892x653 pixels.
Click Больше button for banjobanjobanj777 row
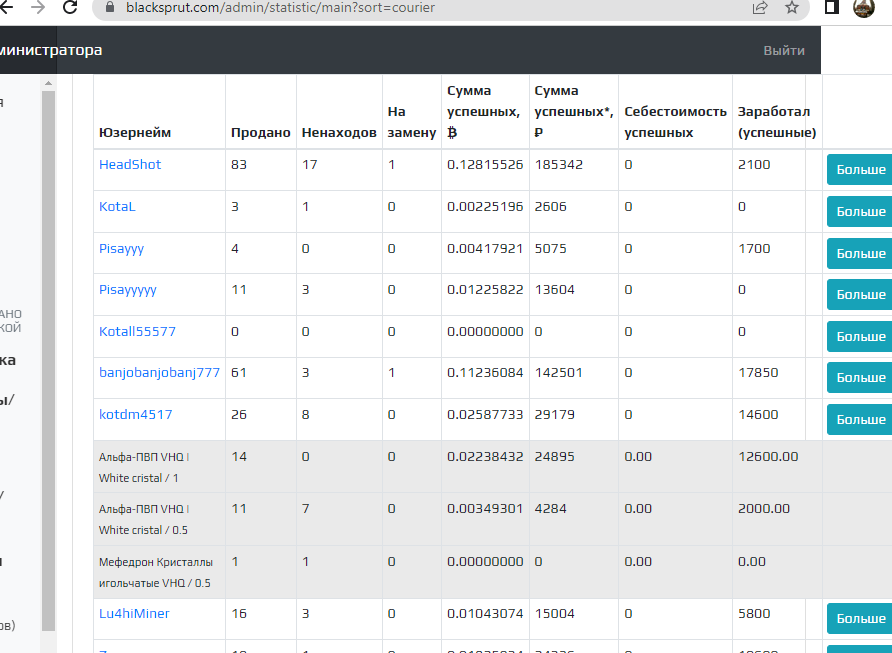[860, 378]
